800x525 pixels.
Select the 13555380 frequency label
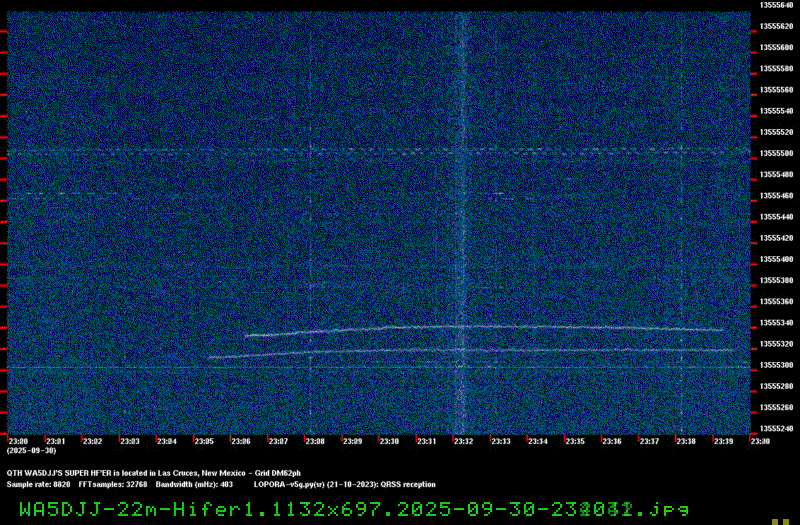776,280
